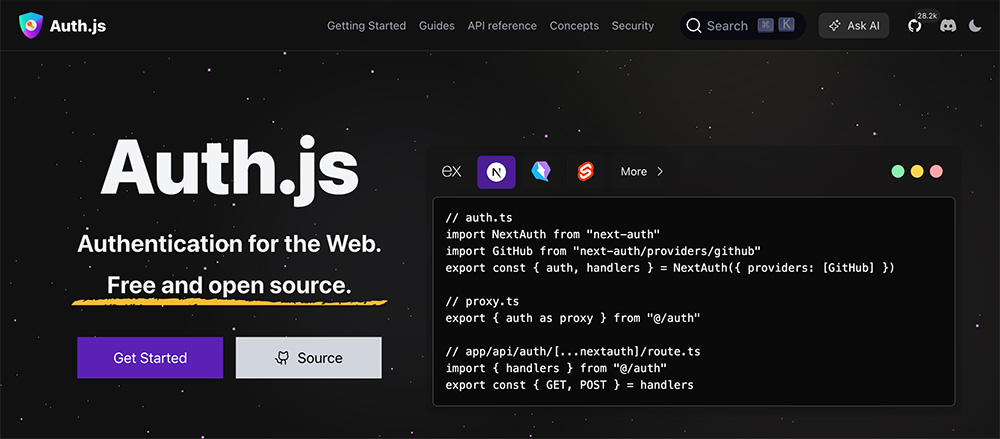
Task: Click the Ask AI button
Action: pyautogui.click(x=854, y=26)
